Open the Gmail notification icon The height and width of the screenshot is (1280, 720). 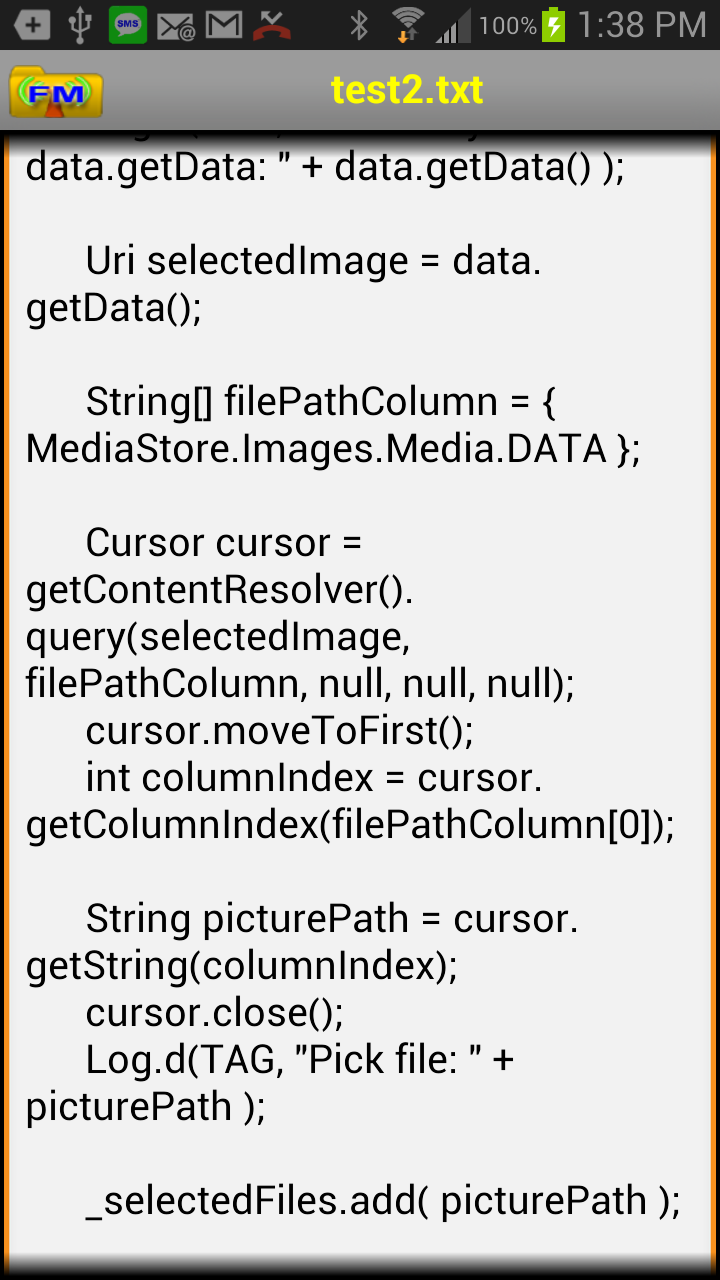pyautogui.click(x=223, y=25)
